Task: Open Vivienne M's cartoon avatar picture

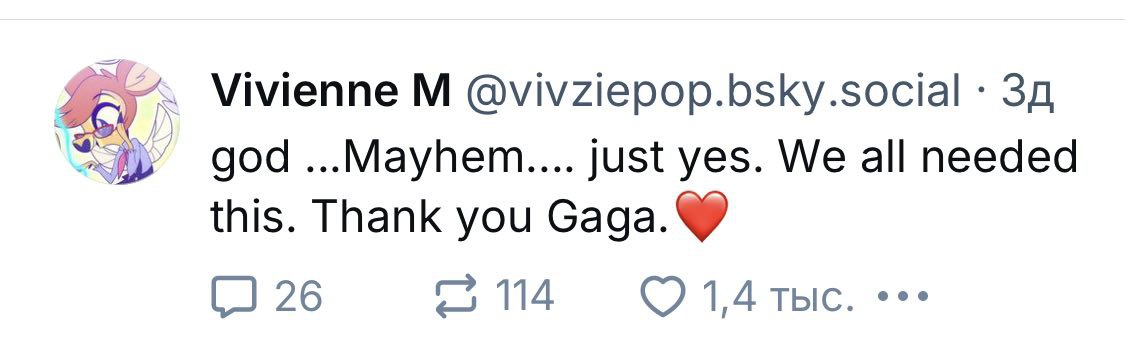Action: point(117,122)
